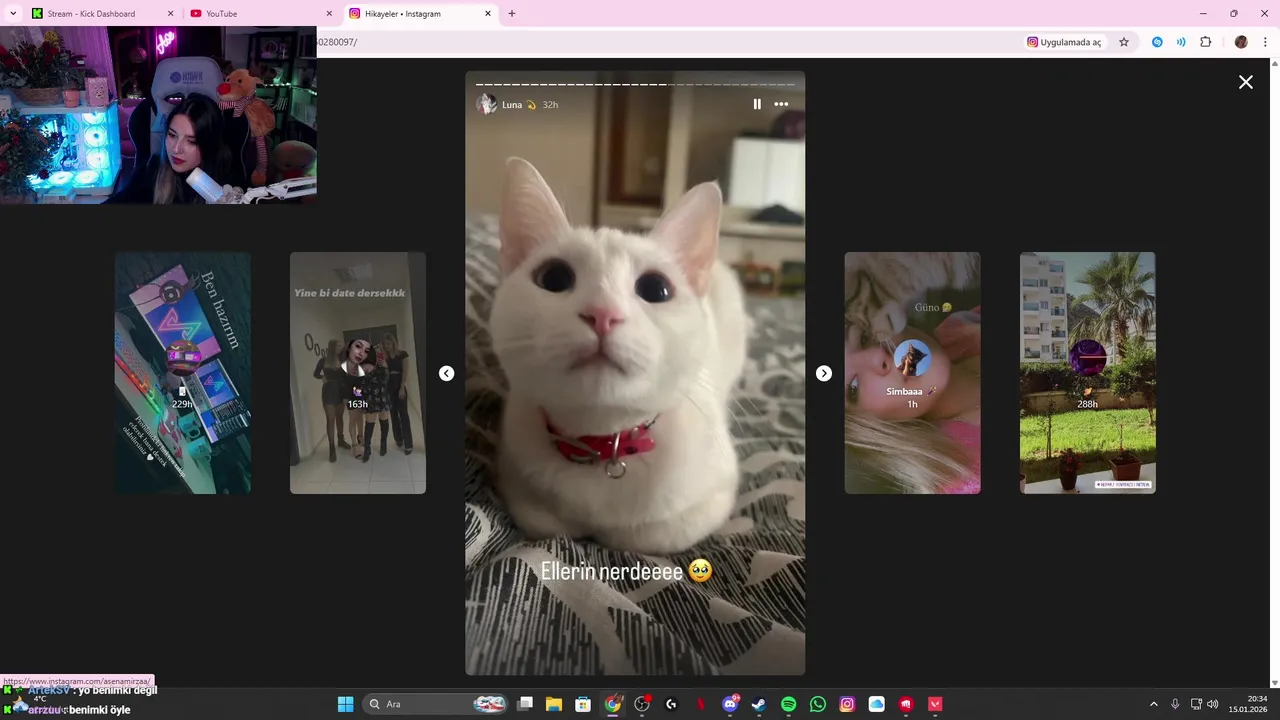Screen dimensions: 1280x720
Task: Show hidden system tray icons
Action: 1153,704
